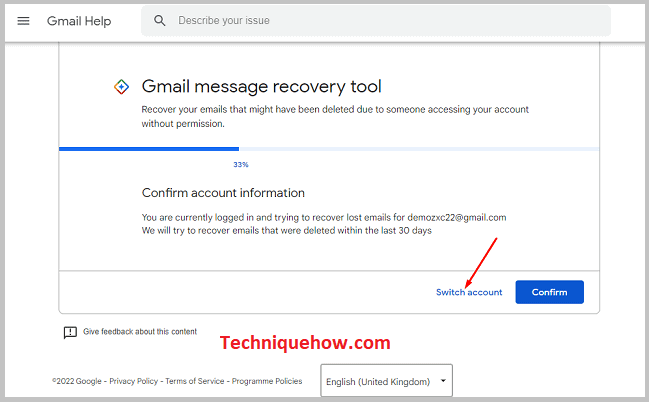
Task: Click the search magnifier icon
Action: coord(160,21)
